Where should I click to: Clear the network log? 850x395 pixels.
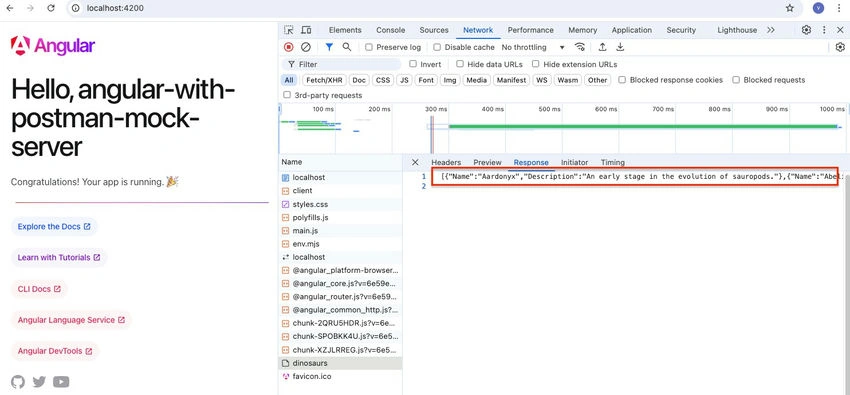click(x=306, y=47)
